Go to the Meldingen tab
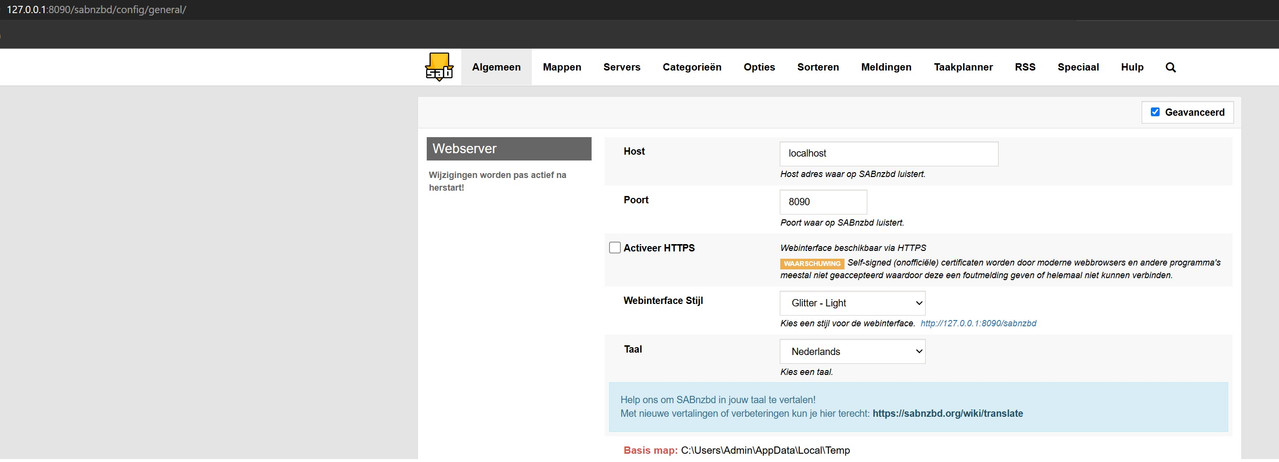Screen dimensions: 1279x462 point(886,67)
